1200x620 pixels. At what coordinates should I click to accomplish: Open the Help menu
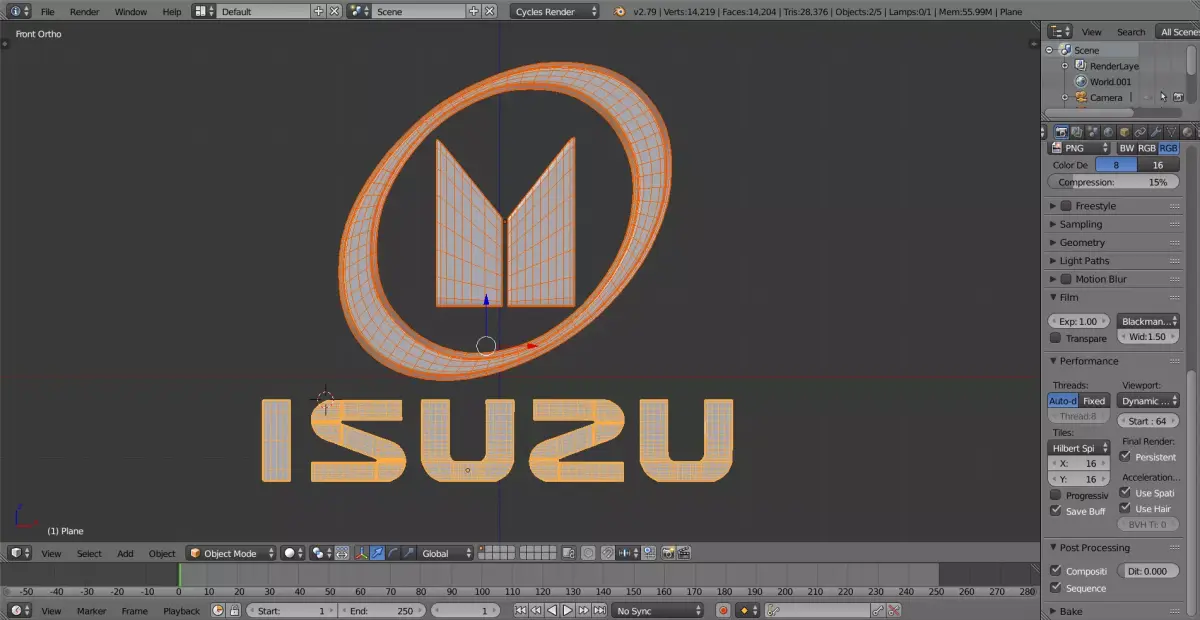click(x=171, y=11)
